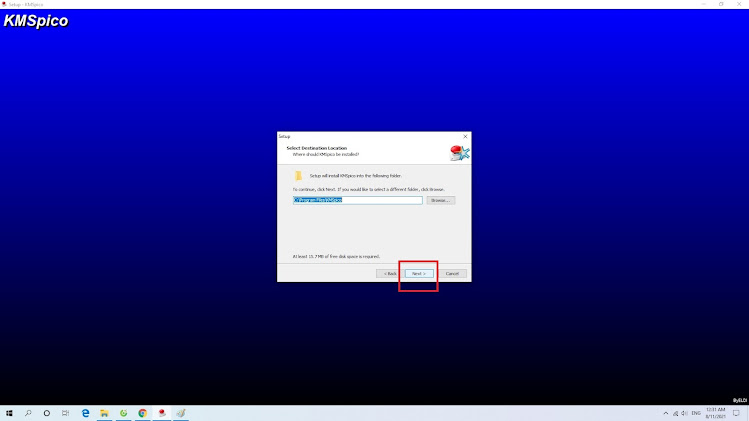Click the free disk space requirement text
The image size is (749, 421).
pyautogui.click(x=336, y=257)
